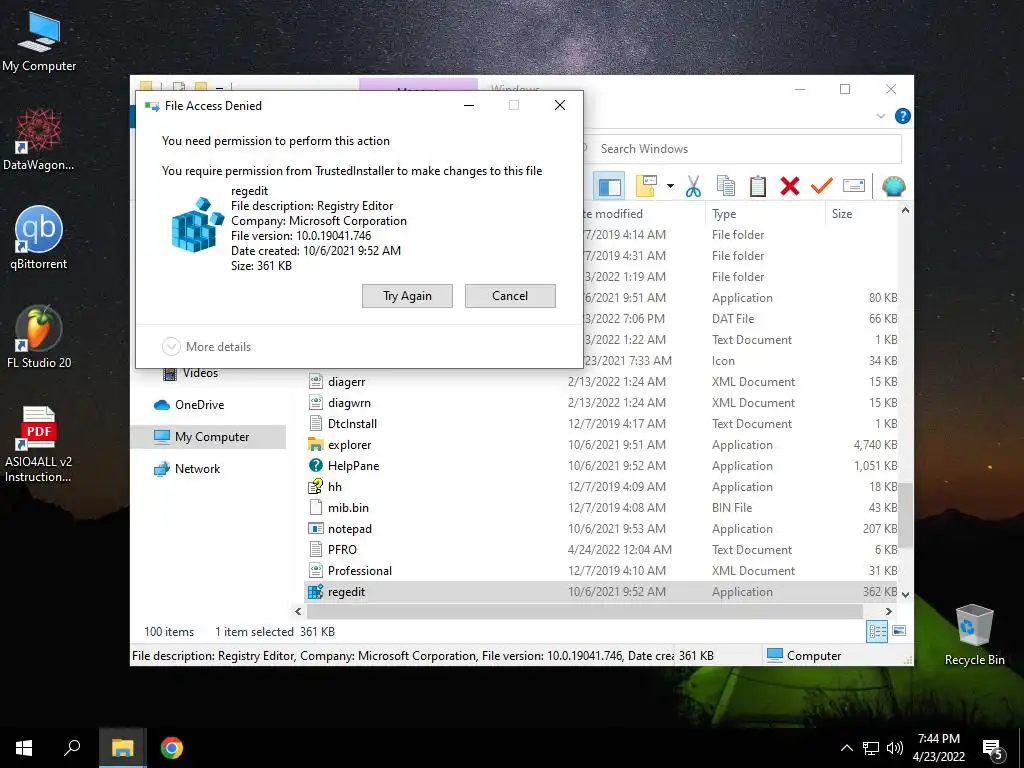This screenshot has width=1024, height=768.
Task: Click the BIN File type cell
Action: pyautogui.click(x=731, y=508)
